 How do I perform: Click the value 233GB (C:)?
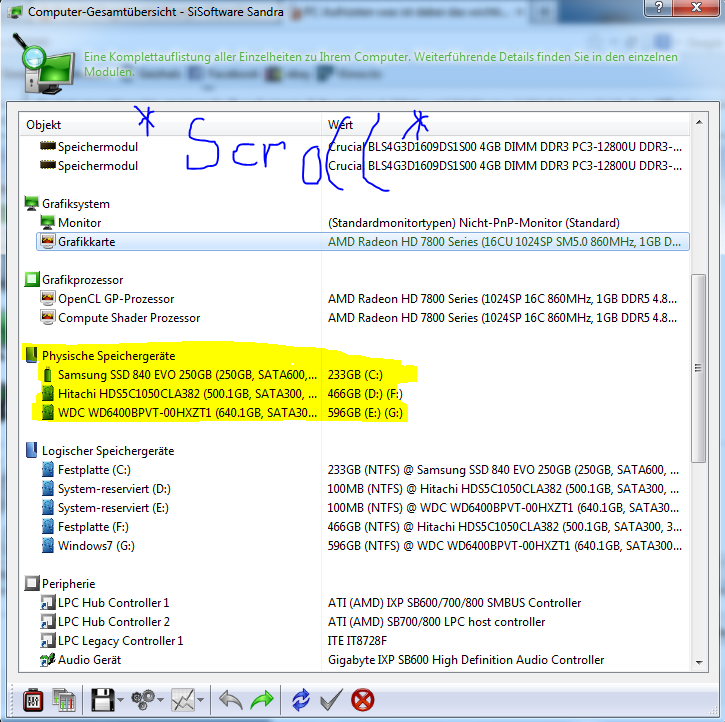pos(355,375)
